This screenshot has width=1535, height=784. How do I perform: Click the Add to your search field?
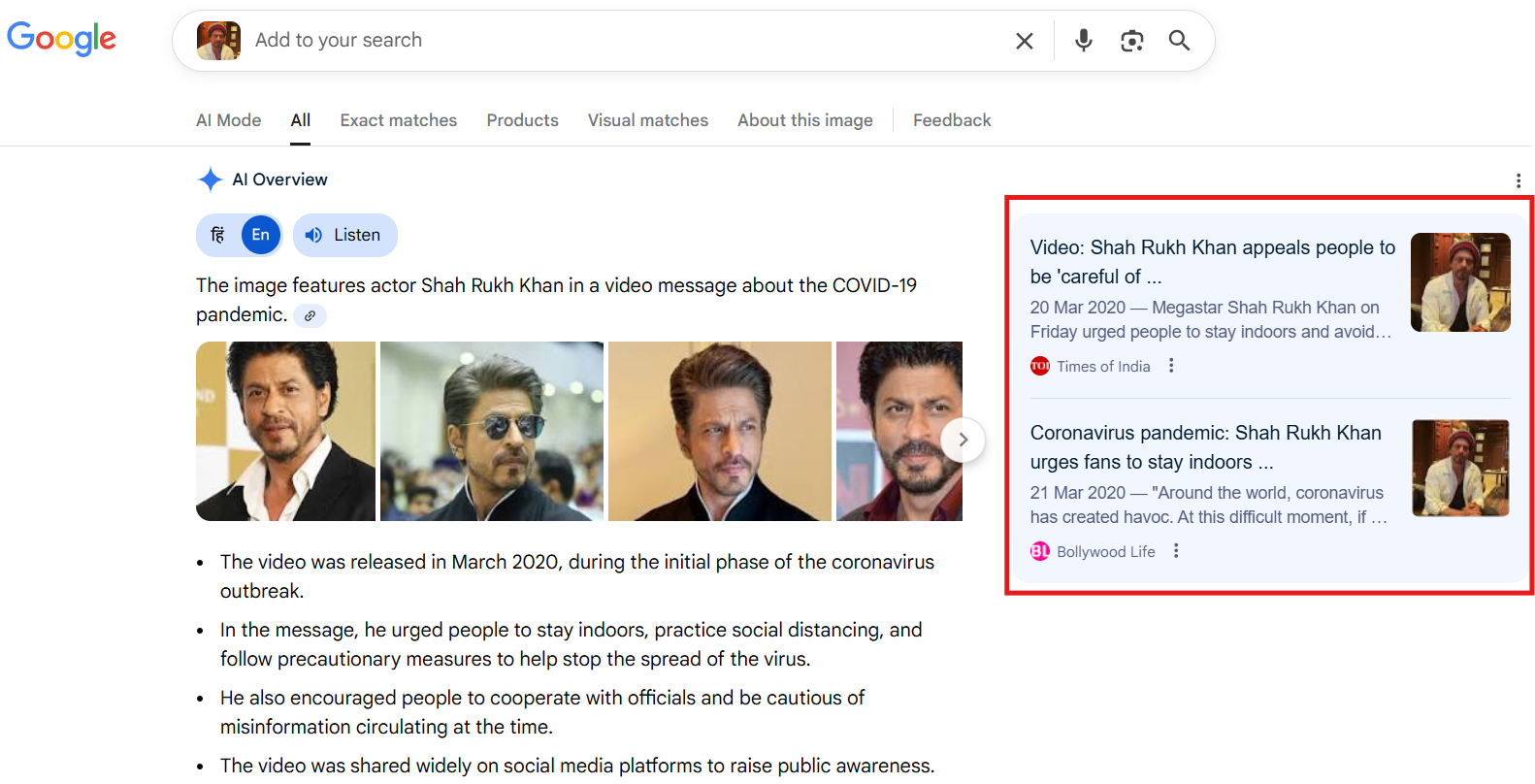(621, 41)
